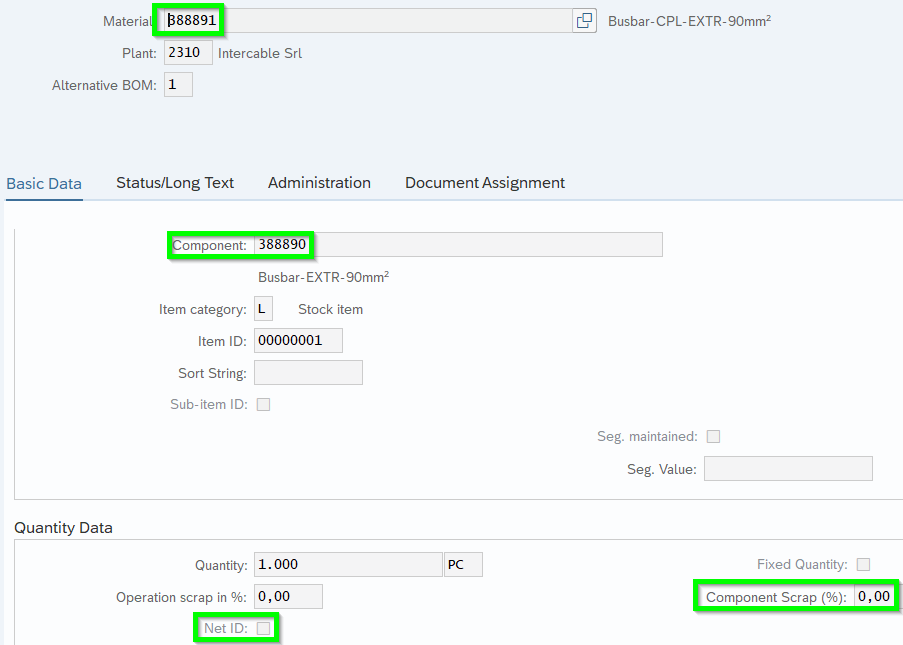
Task: Open the Status/Long Text tab
Action: click(175, 183)
